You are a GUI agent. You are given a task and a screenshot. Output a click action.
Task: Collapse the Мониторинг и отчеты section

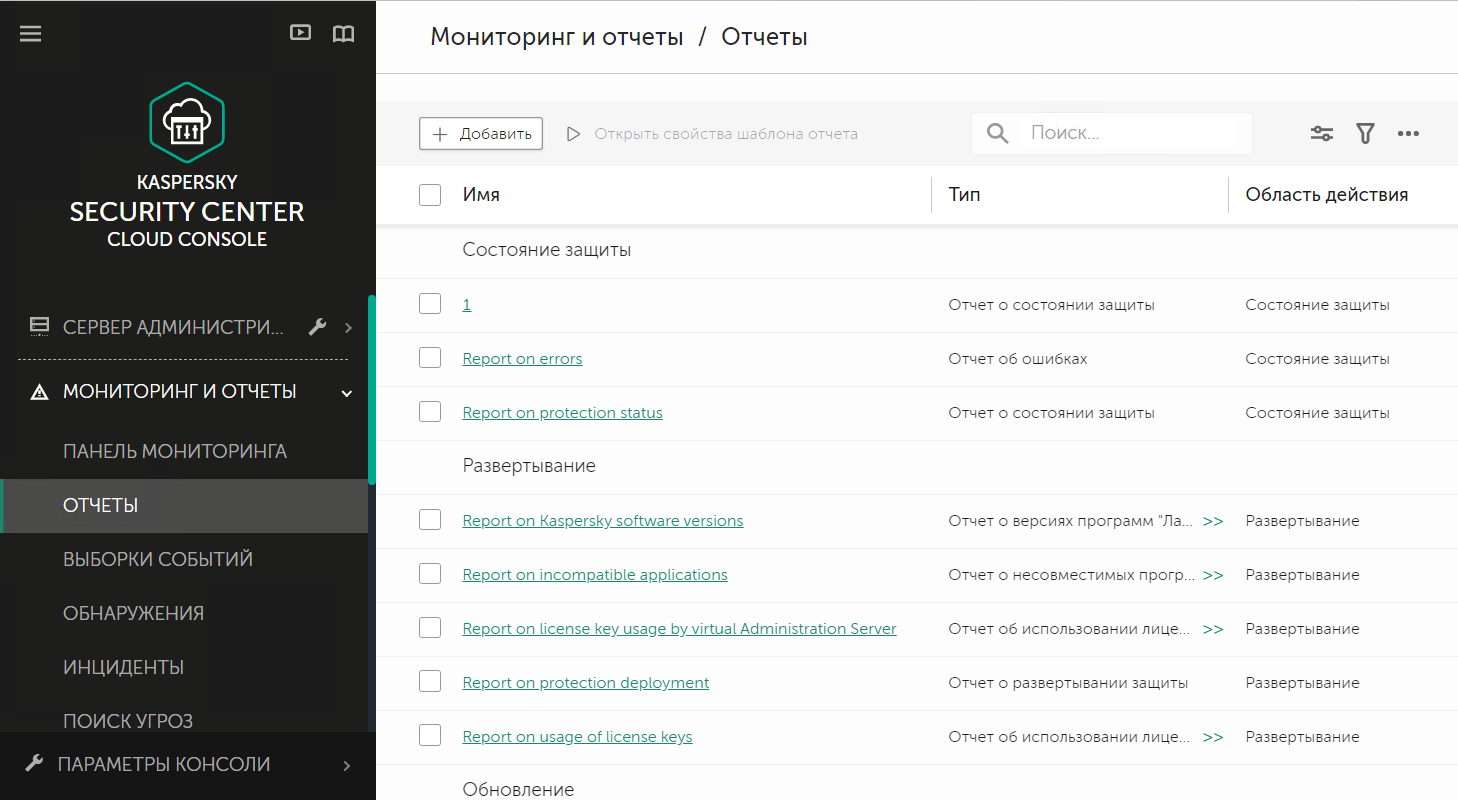point(347,393)
